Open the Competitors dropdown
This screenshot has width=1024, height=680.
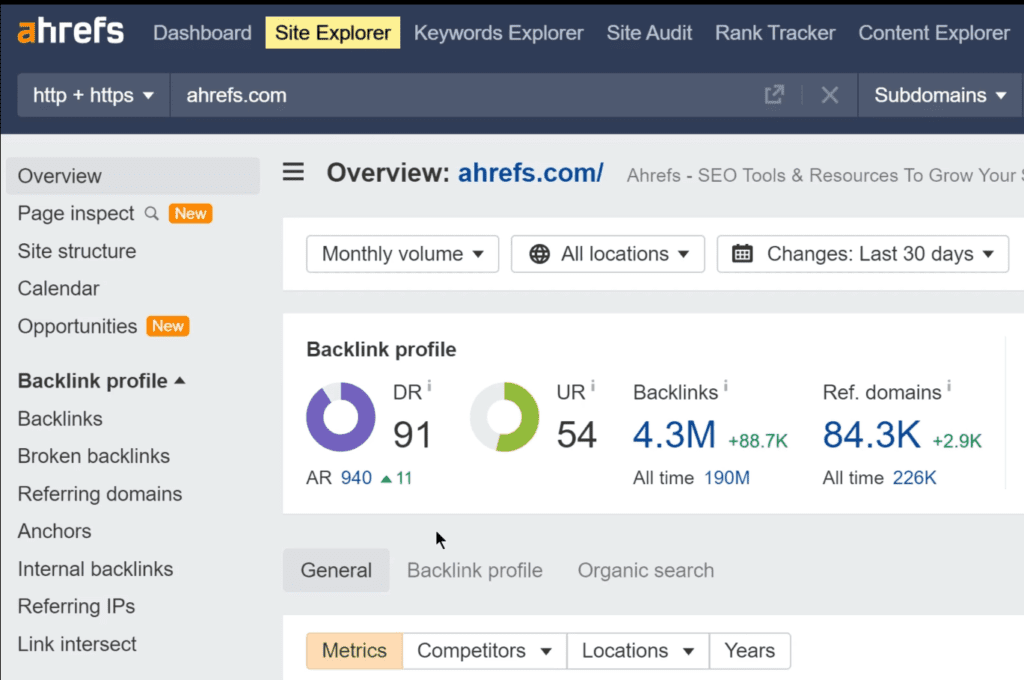485,651
